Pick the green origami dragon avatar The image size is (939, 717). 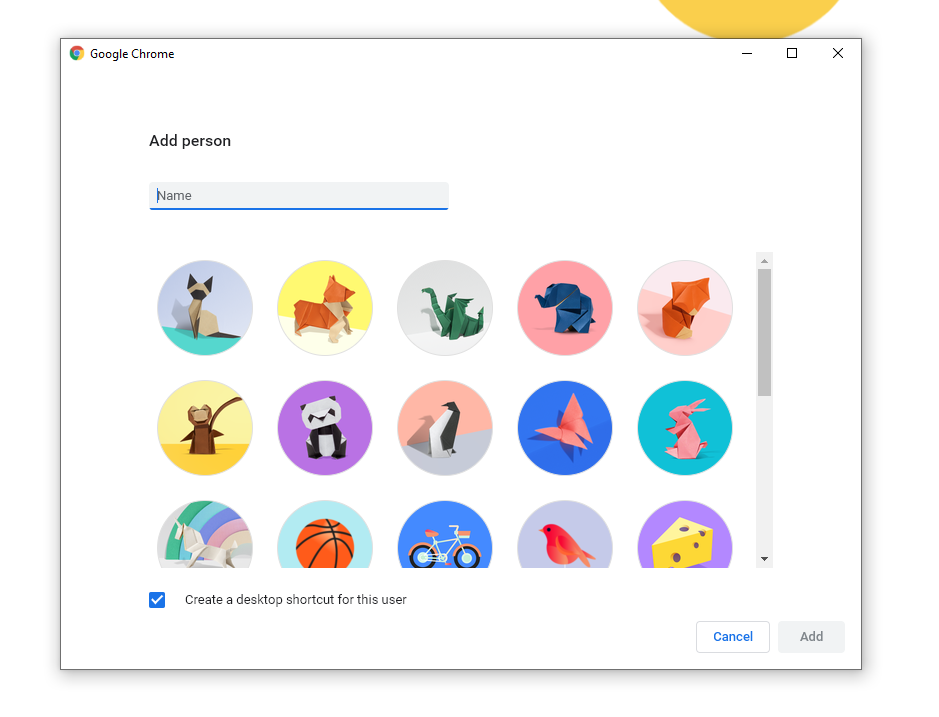click(445, 308)
